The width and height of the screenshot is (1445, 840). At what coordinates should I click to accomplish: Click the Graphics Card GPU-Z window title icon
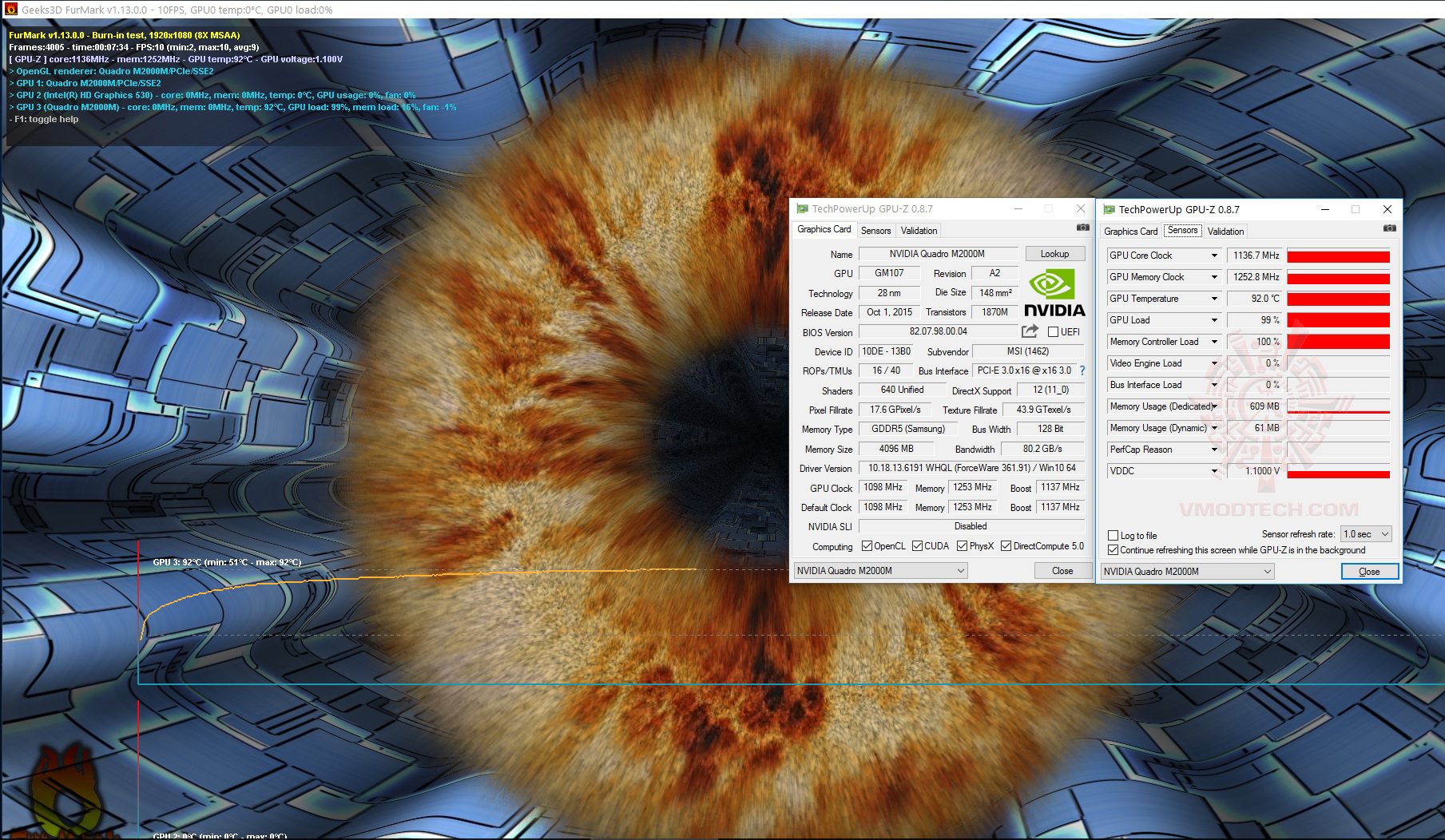click(x=802, y=209)
